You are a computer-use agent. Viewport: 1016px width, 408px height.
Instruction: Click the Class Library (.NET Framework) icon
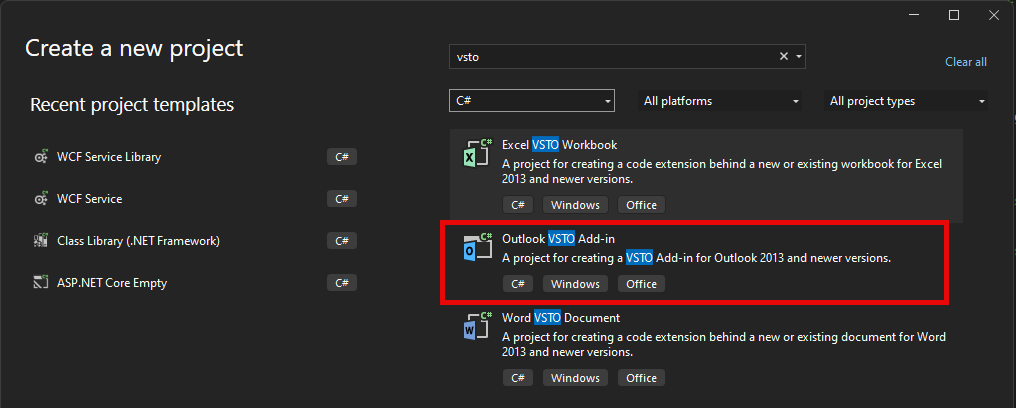[x=41, y=241]
